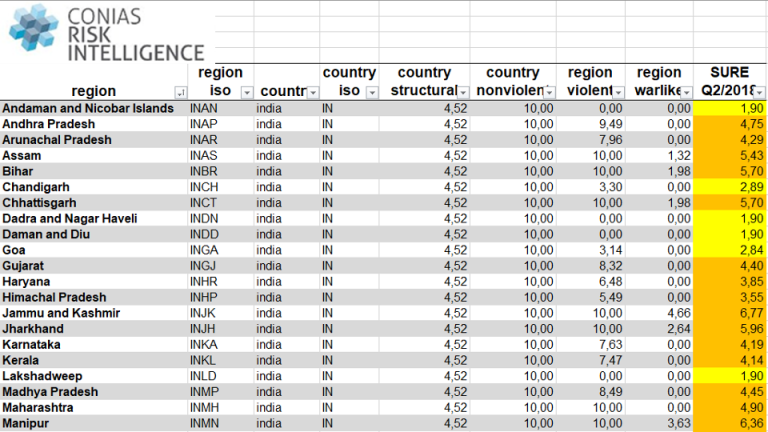Select the INGA region iso cell
The image size is (768, 432).
point(204,250)
